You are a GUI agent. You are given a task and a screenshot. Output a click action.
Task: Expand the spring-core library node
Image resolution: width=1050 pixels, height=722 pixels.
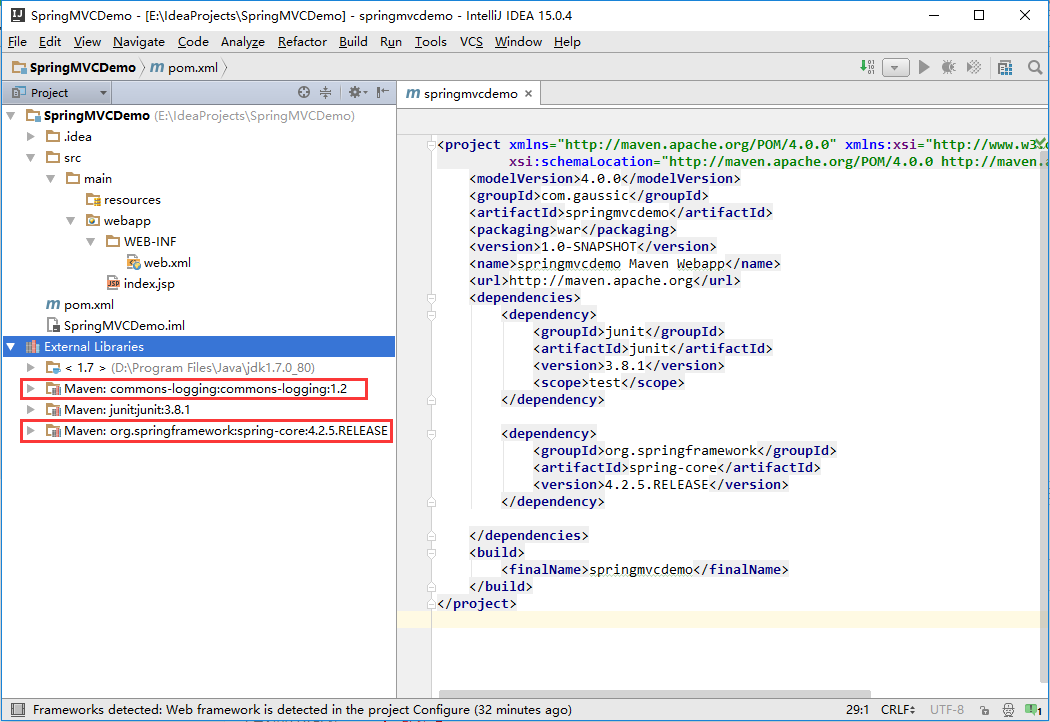31,431
